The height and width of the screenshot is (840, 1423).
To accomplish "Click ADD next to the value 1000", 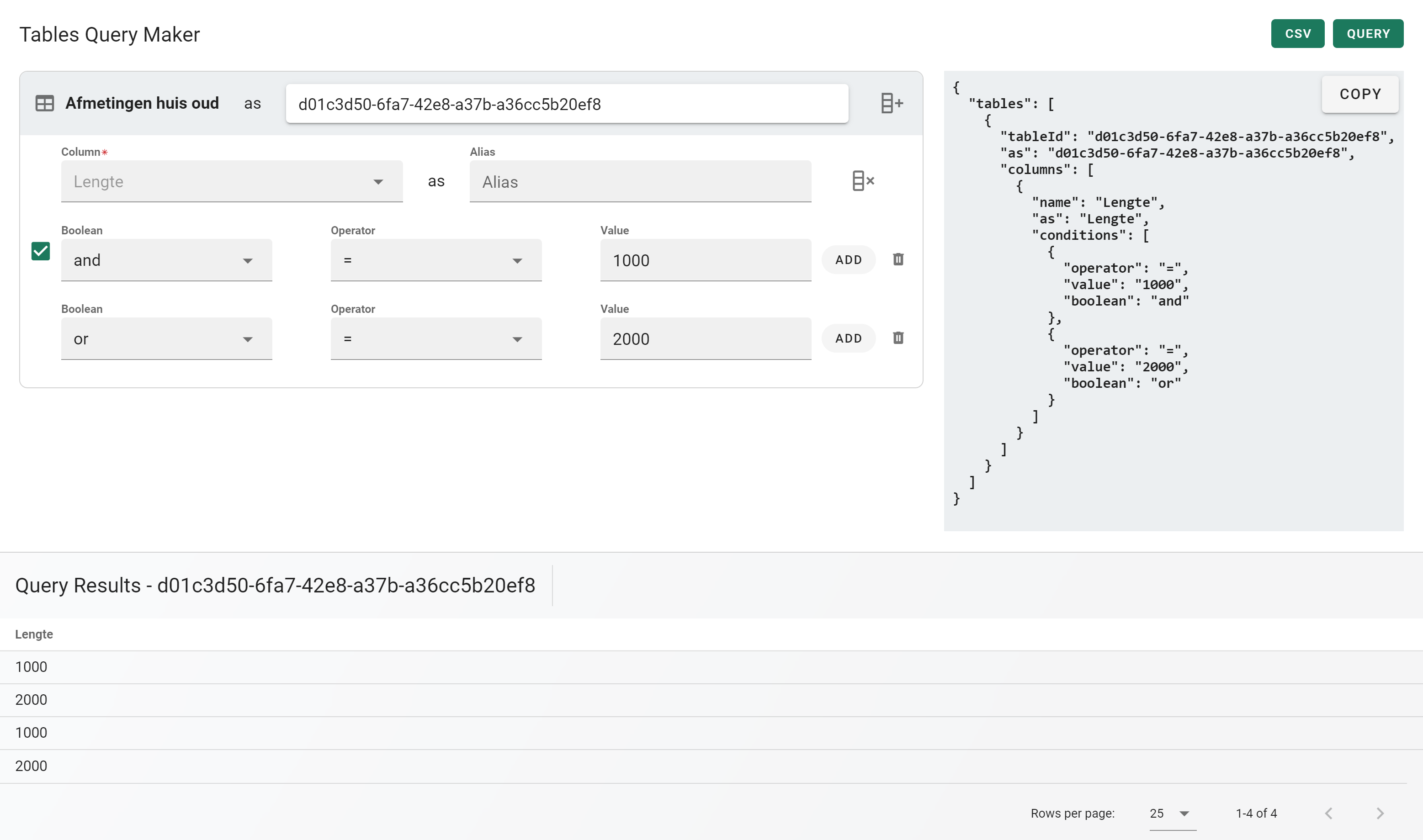I will [x=848, y=260].
